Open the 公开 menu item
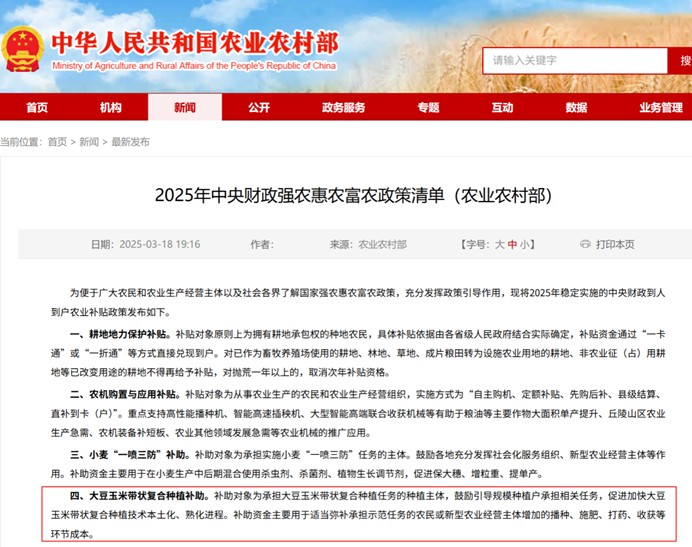Screen dimensions: 692x547 [259, 108]
